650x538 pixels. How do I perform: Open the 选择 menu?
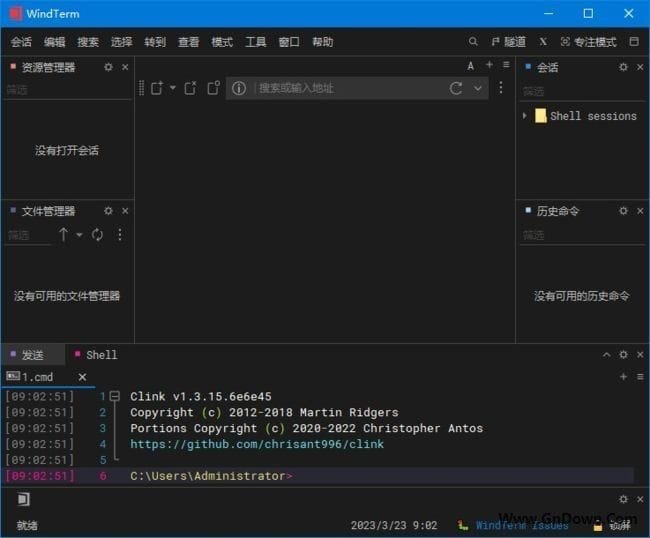point(122,42)
